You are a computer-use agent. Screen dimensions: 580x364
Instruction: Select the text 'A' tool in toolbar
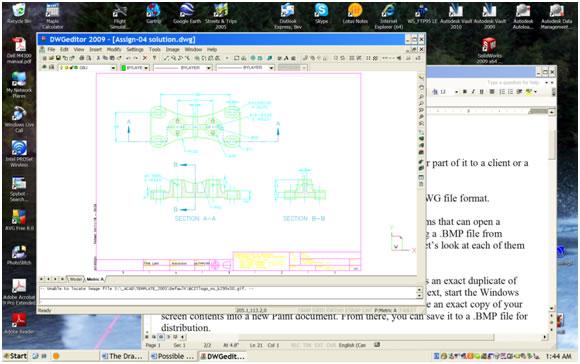286,58
